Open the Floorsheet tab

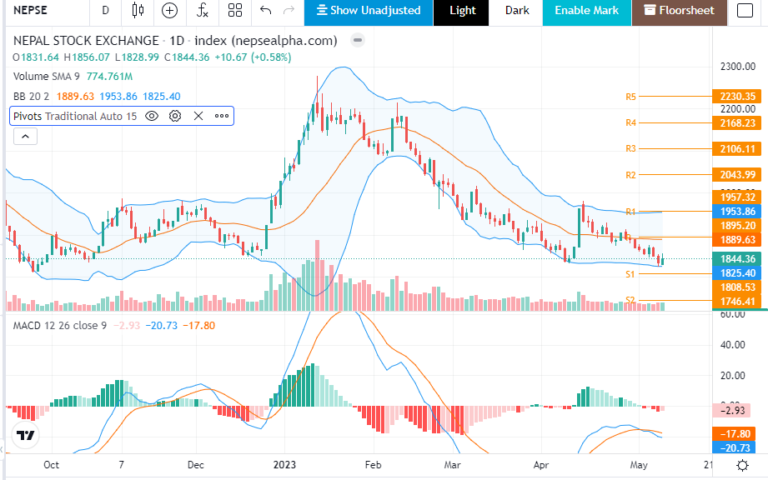tap(679, 11)
